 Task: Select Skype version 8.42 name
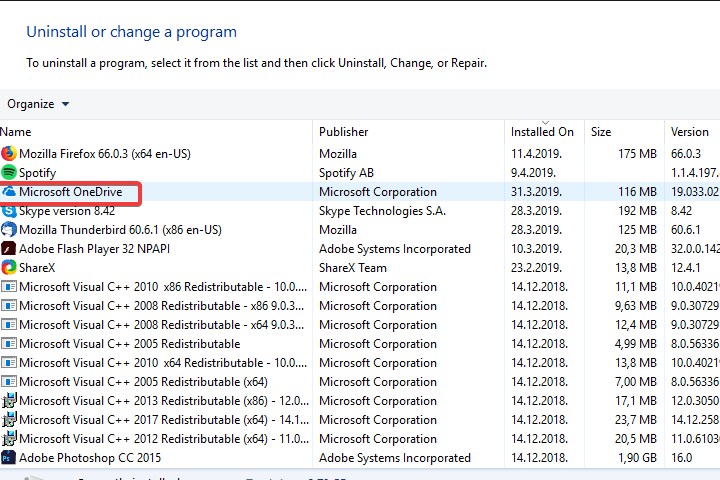[67, 211]
